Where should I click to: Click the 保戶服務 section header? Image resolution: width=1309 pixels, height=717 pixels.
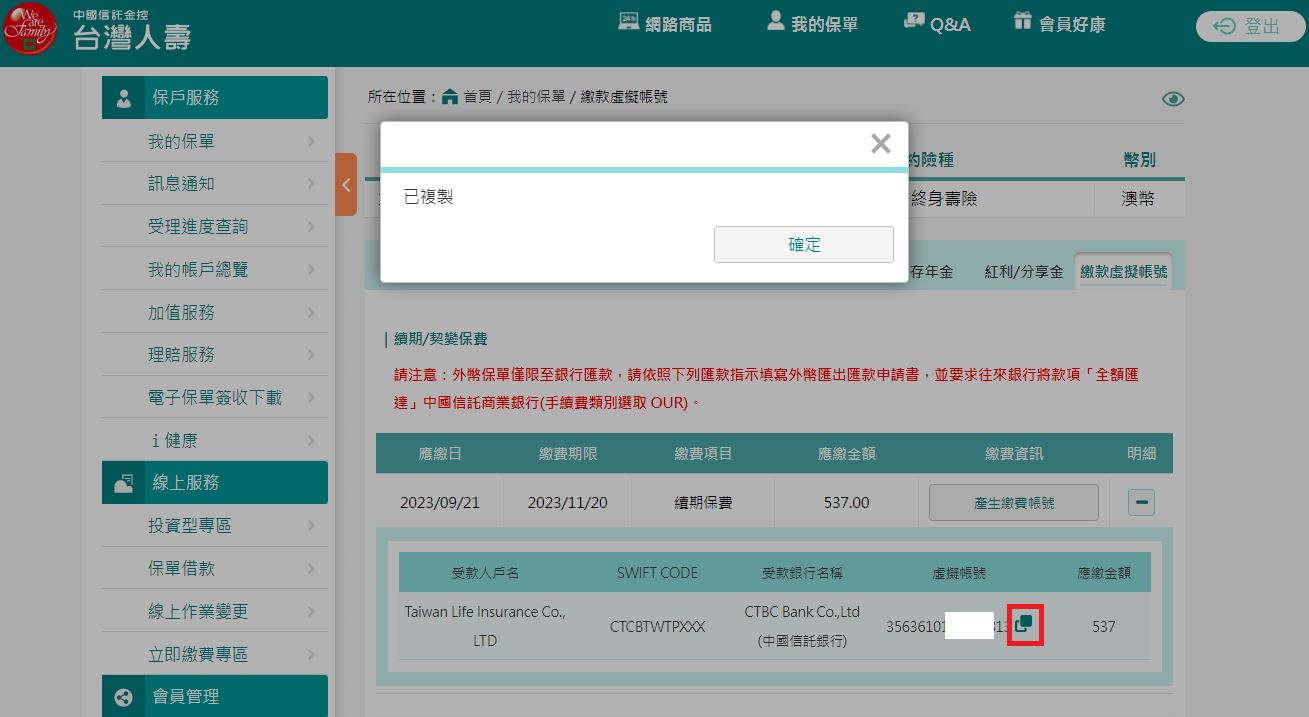(x=215, y=98)
